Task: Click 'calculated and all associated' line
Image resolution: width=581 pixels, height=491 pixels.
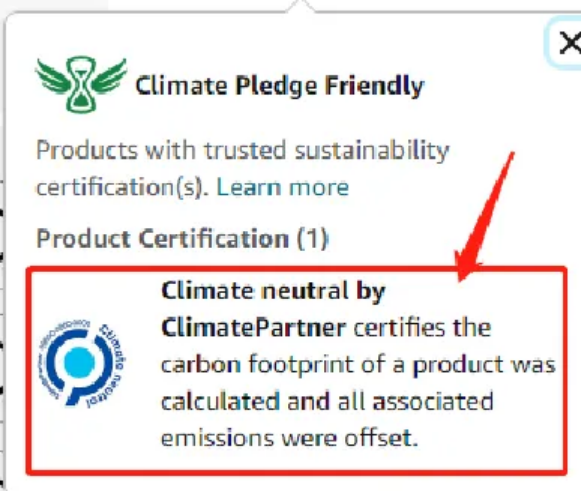Action: tap(327, 401)
